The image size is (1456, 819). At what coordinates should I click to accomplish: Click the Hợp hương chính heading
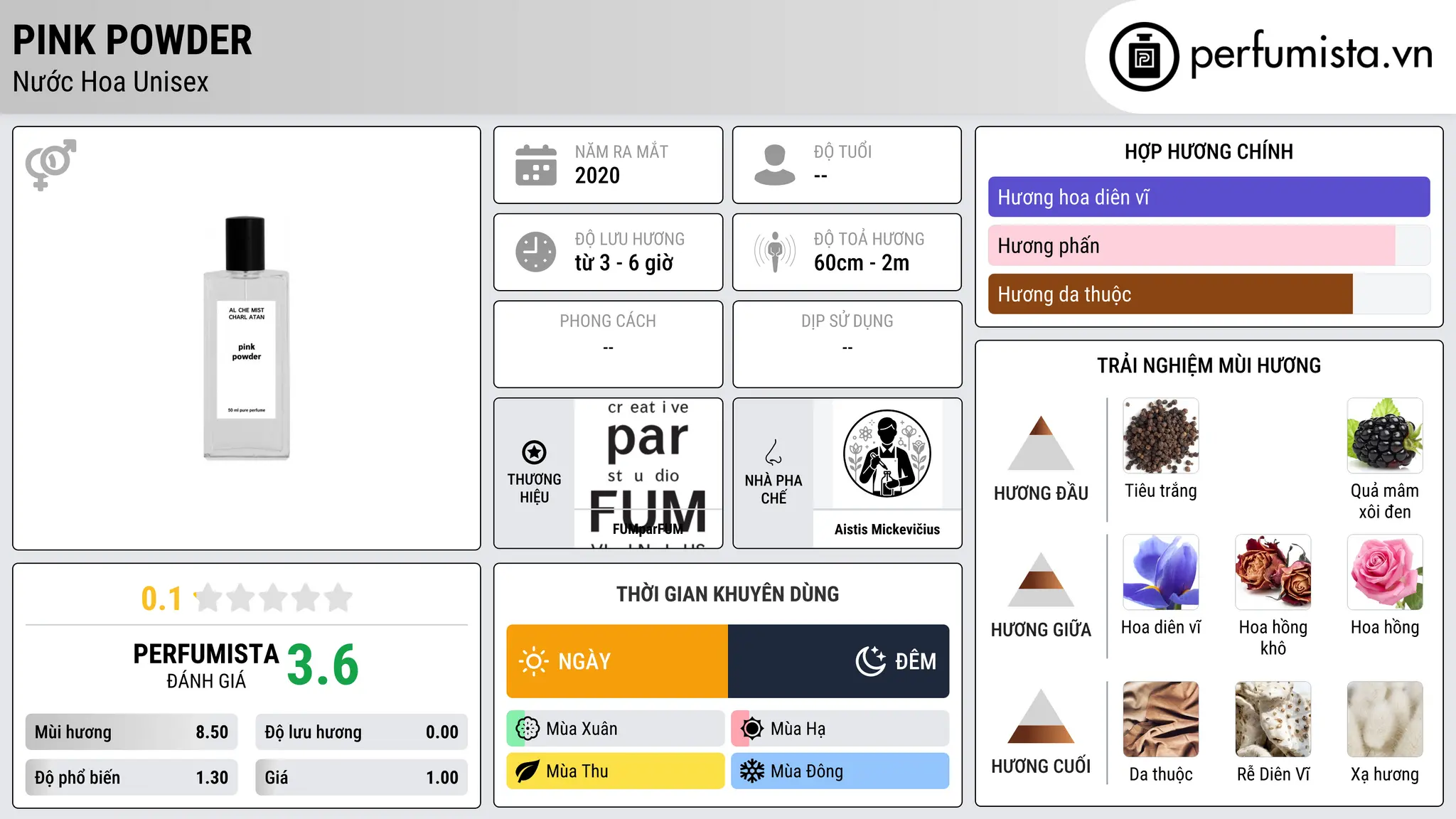coord(1209,151)
